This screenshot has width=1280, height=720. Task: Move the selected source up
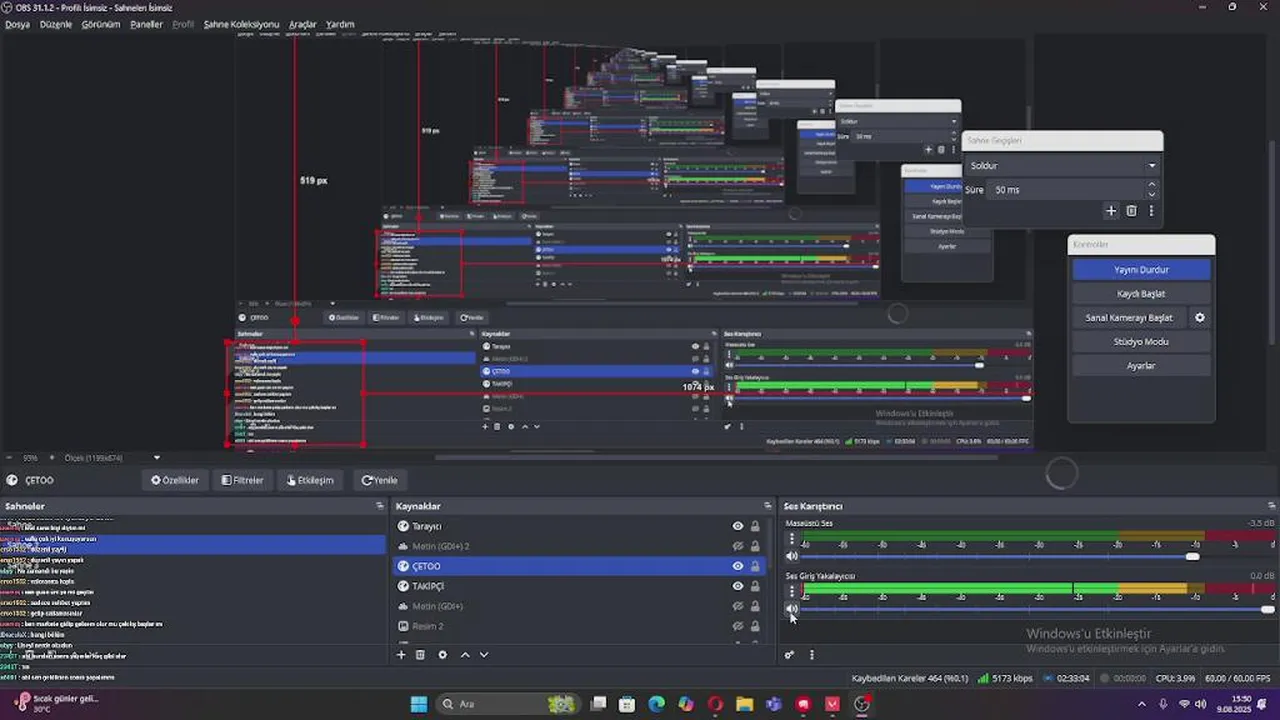(x=465, y=655)
